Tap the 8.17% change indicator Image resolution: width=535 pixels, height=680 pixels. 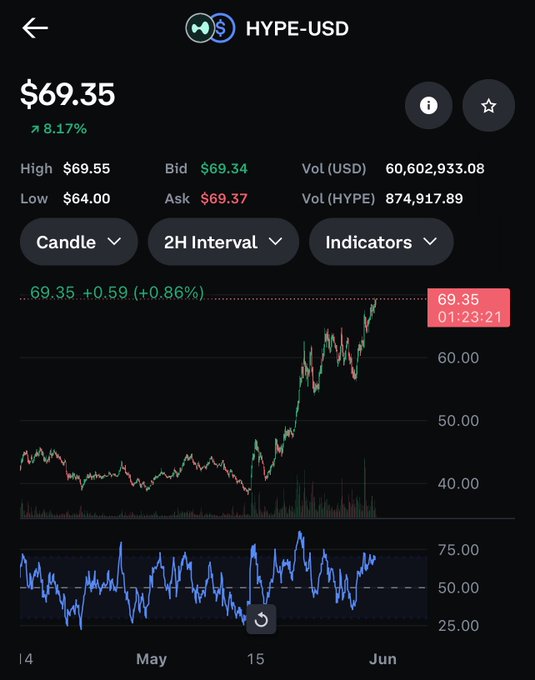(x=59, y=129)
